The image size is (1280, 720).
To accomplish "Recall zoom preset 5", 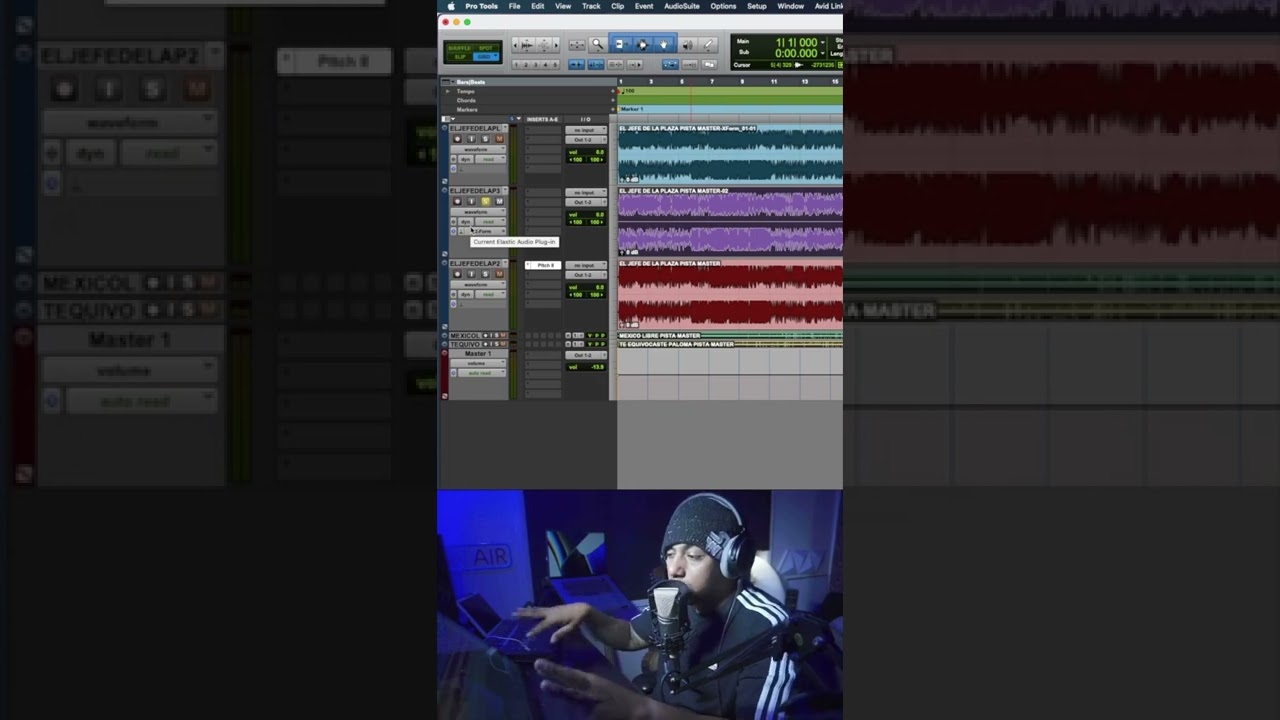I will point(555,65).
